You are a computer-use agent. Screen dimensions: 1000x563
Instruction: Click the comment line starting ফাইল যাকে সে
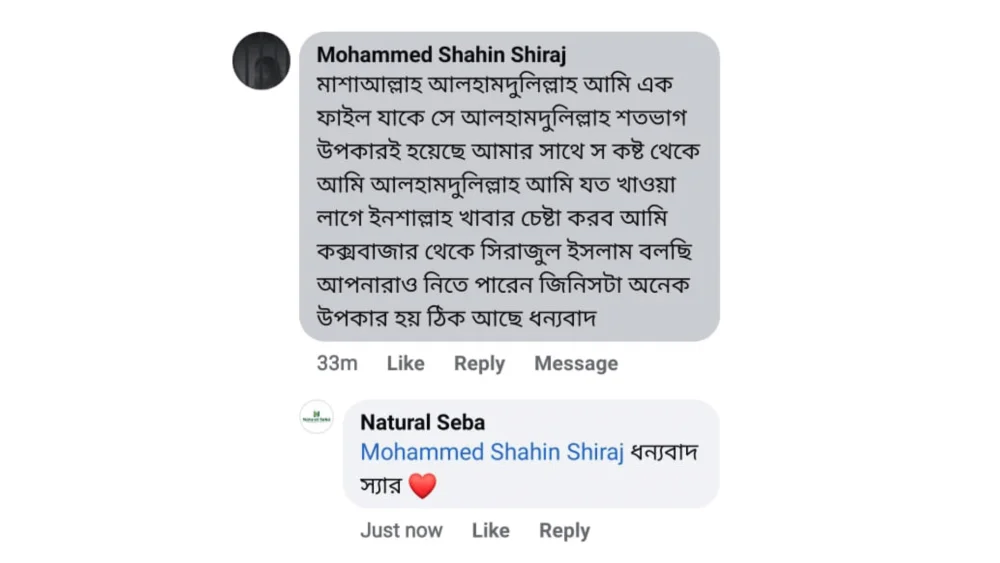click(x=501, y=118)
